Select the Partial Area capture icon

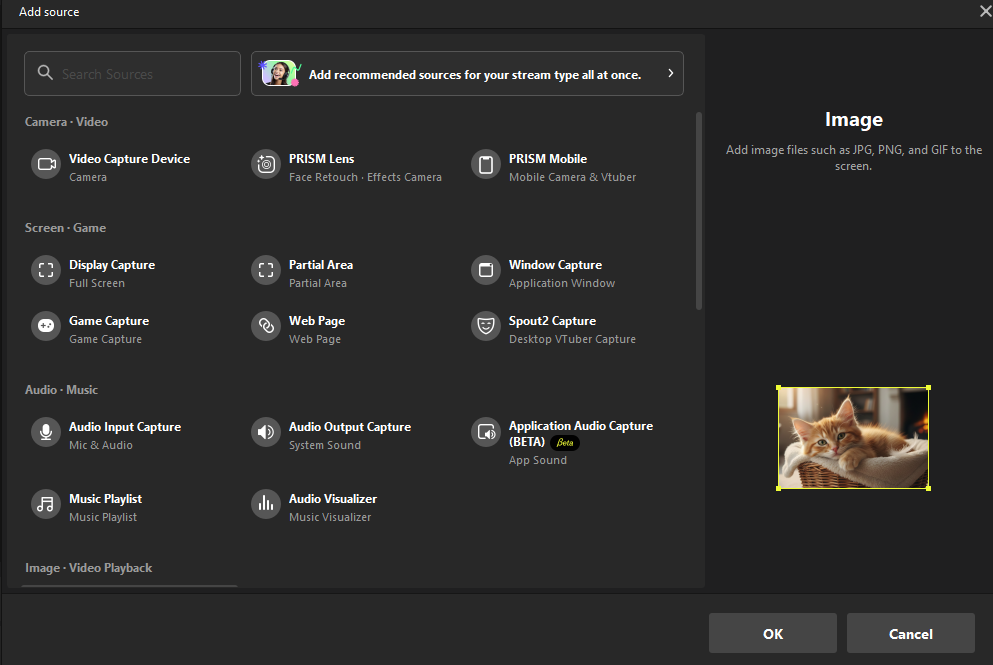266,271
